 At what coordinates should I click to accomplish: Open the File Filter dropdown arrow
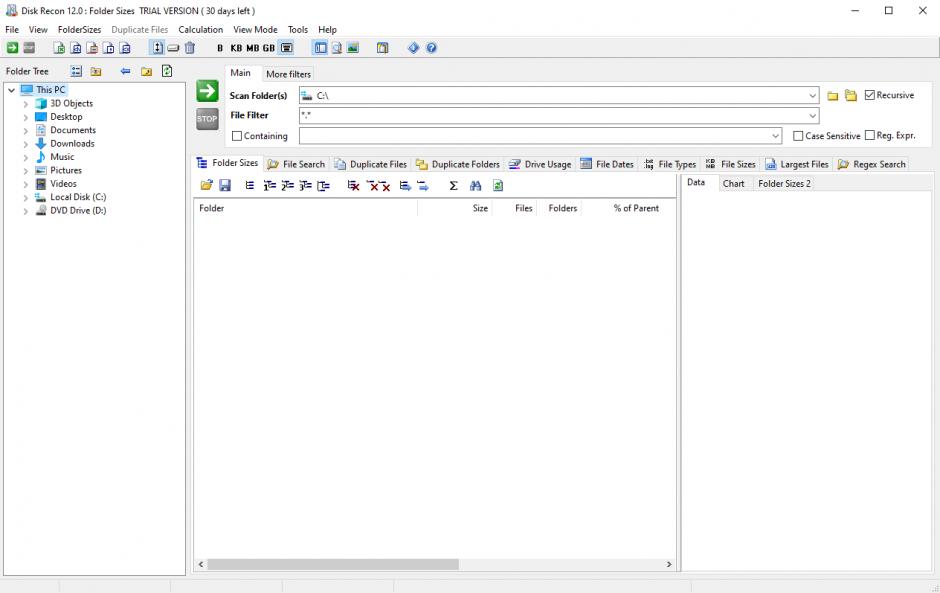click(x=812, y=116)
